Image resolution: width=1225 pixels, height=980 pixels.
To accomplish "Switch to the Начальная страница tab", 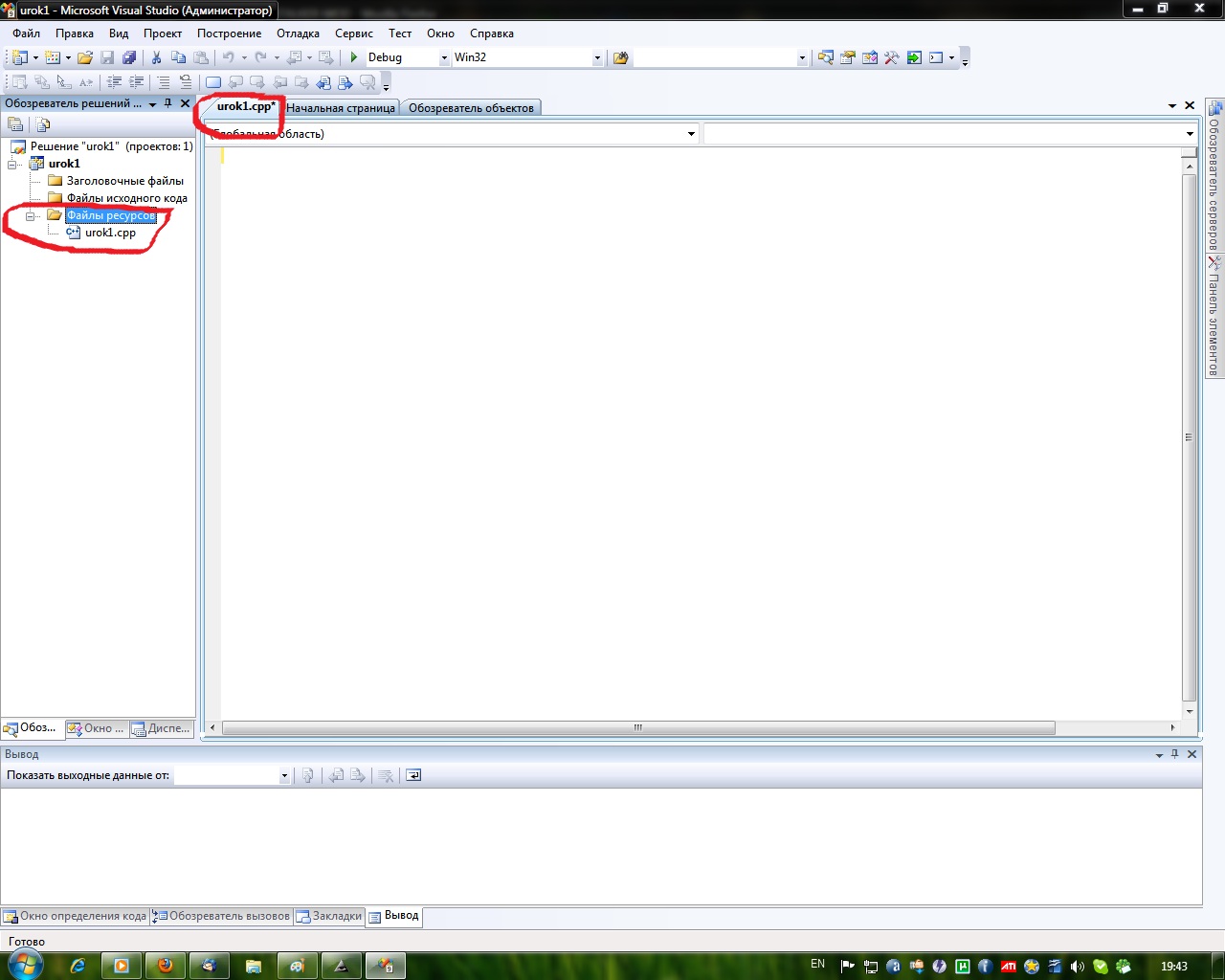I will click(x=341, y=108).
